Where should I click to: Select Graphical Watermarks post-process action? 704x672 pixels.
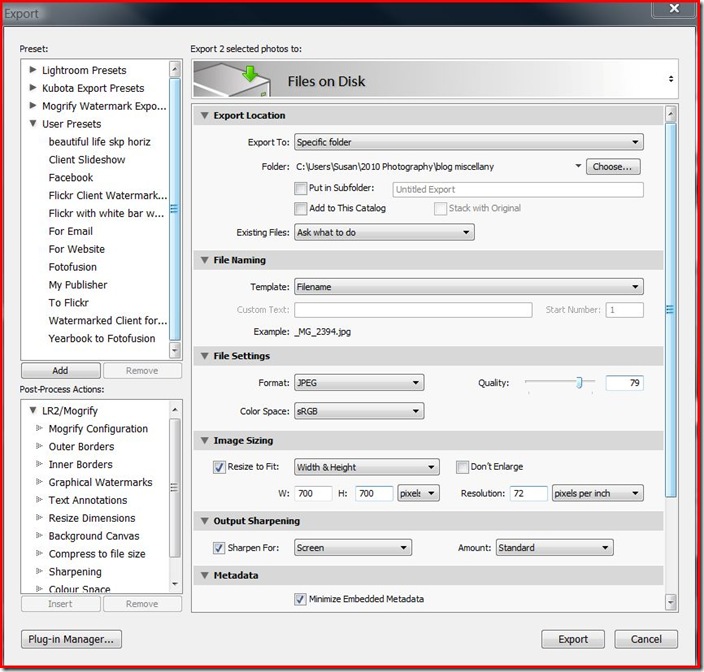pos(100,483)
